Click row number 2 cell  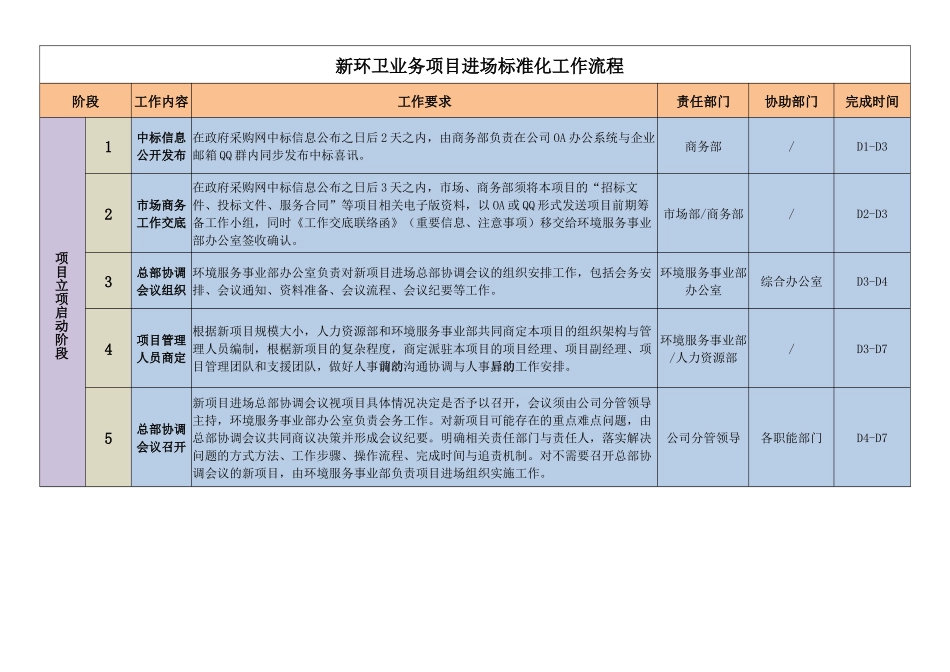tap(108, 213)
